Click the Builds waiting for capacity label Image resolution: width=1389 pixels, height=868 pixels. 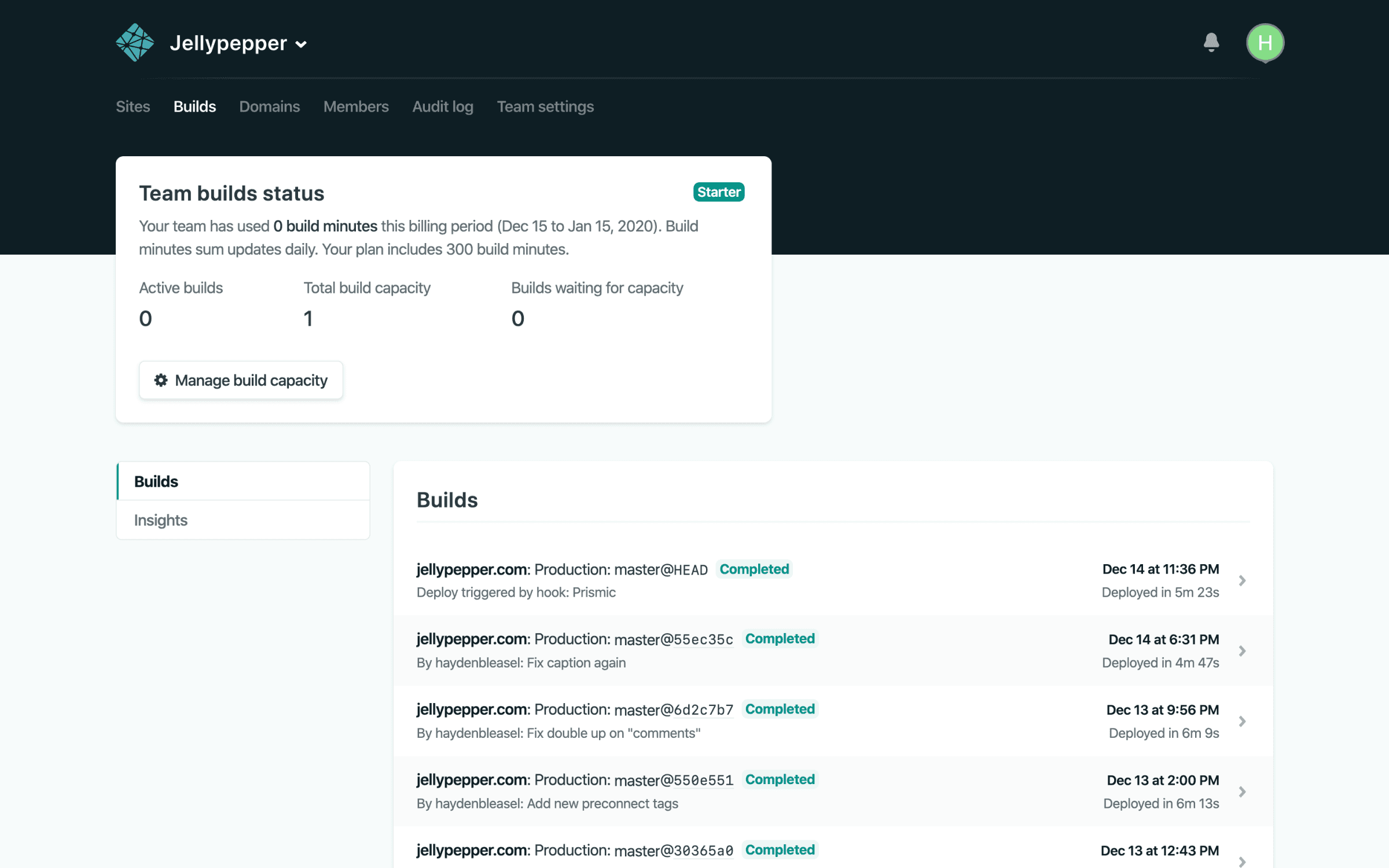coord(597,288)
